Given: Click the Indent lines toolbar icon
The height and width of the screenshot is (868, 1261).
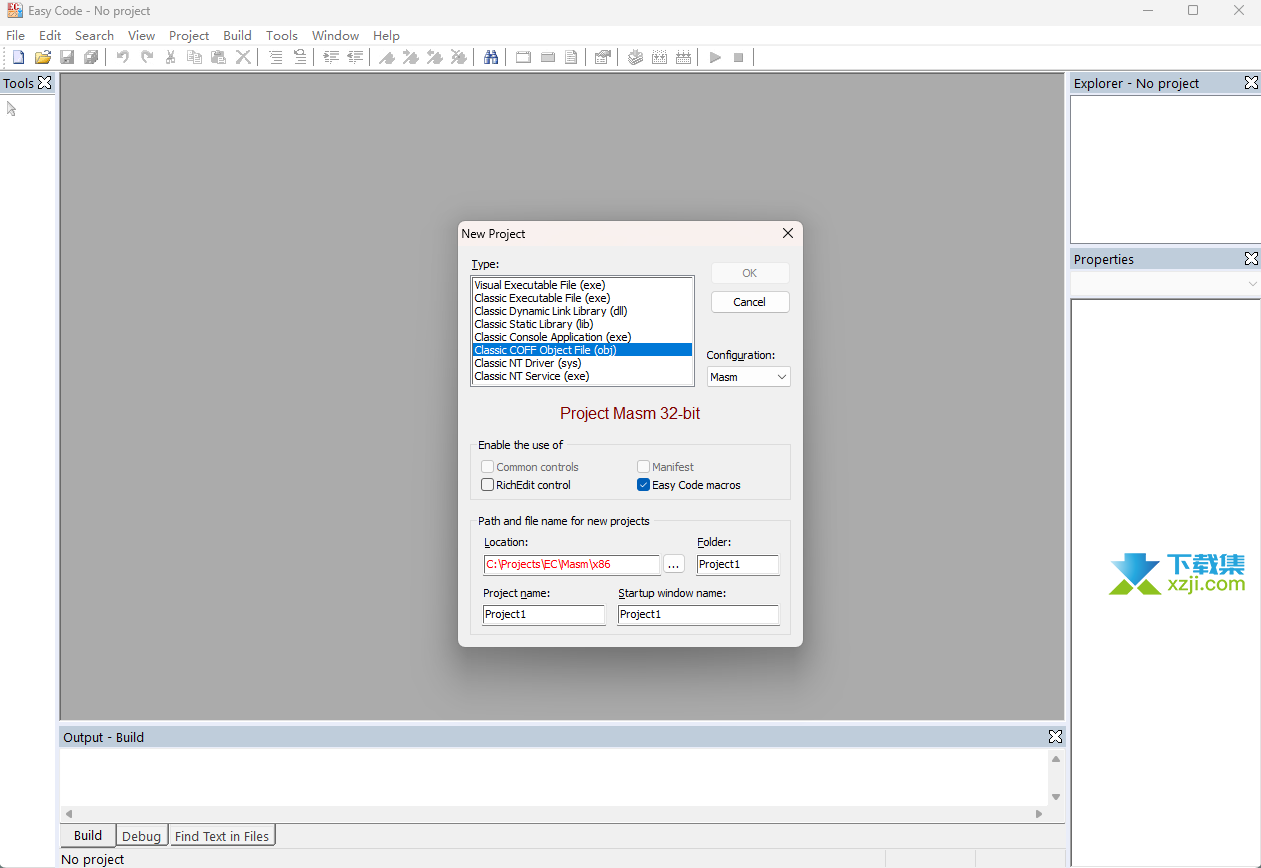Looking at the screenshot, I should (x=331, y=57).
